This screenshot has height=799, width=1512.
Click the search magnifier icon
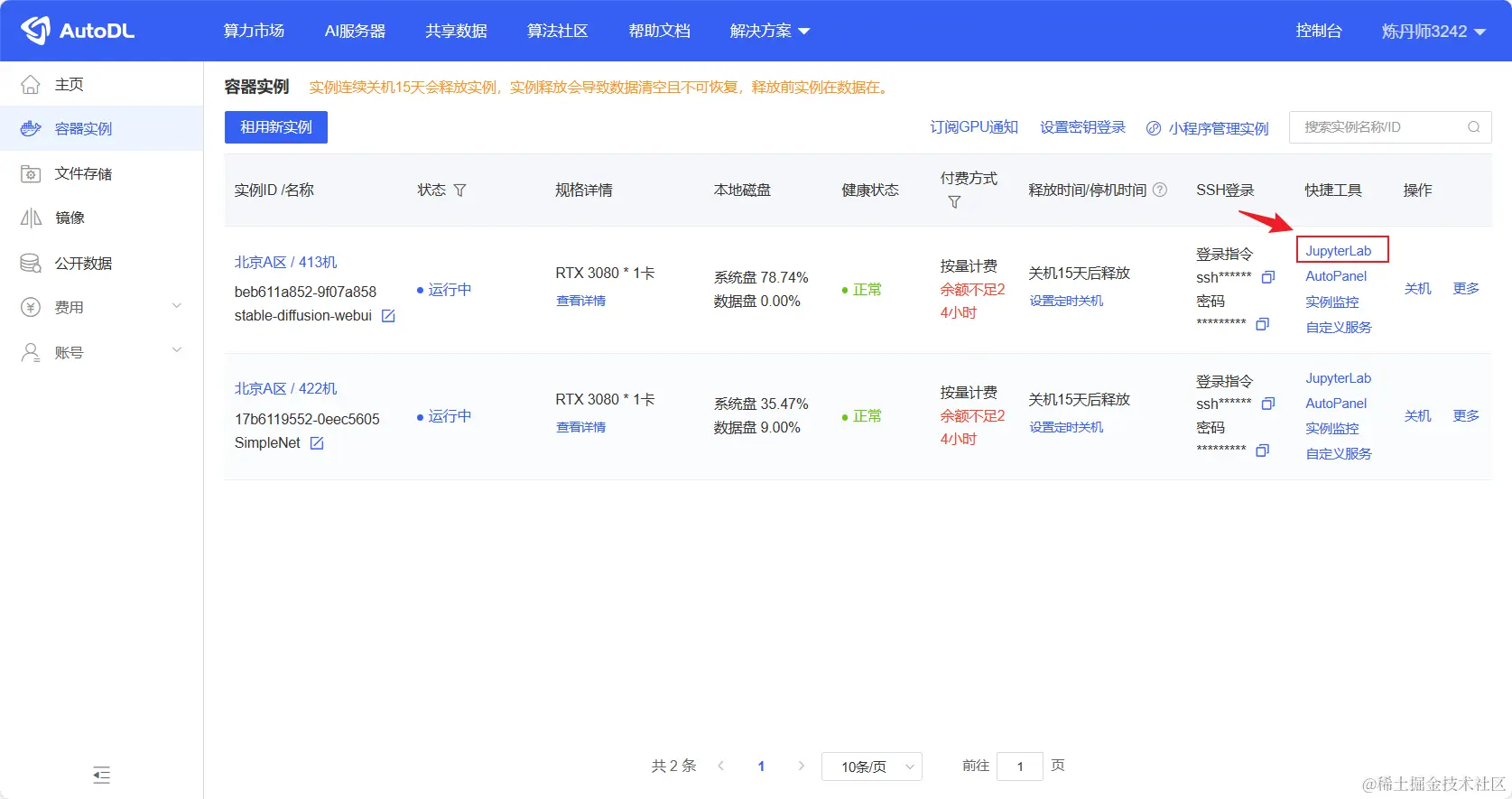coord(1473,127)
